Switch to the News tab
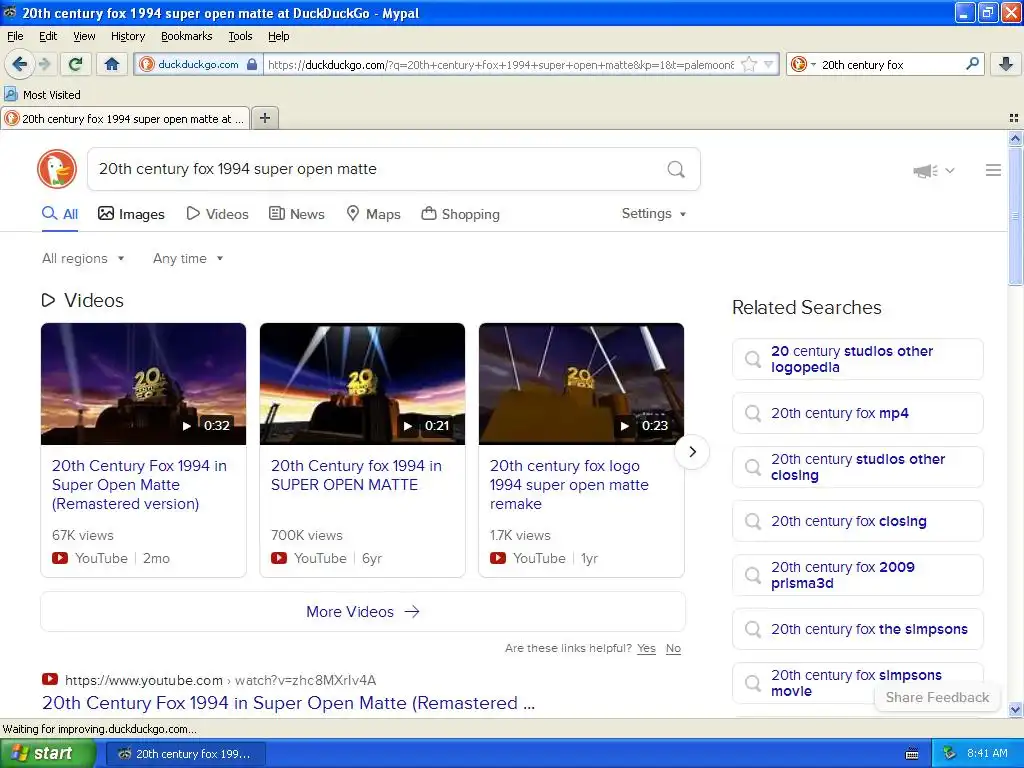Viewport: 1024px width, 768px height. click(x=296, y=214)
